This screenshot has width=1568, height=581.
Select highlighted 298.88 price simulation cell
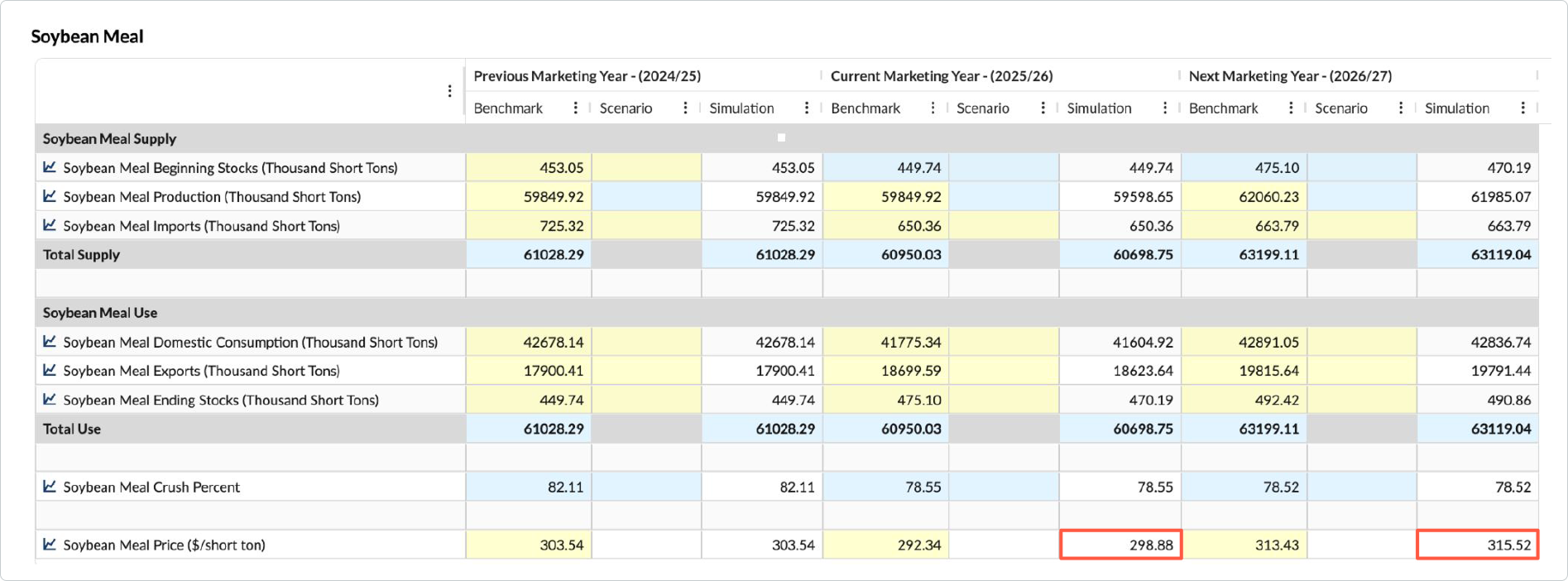point(1120,545)
